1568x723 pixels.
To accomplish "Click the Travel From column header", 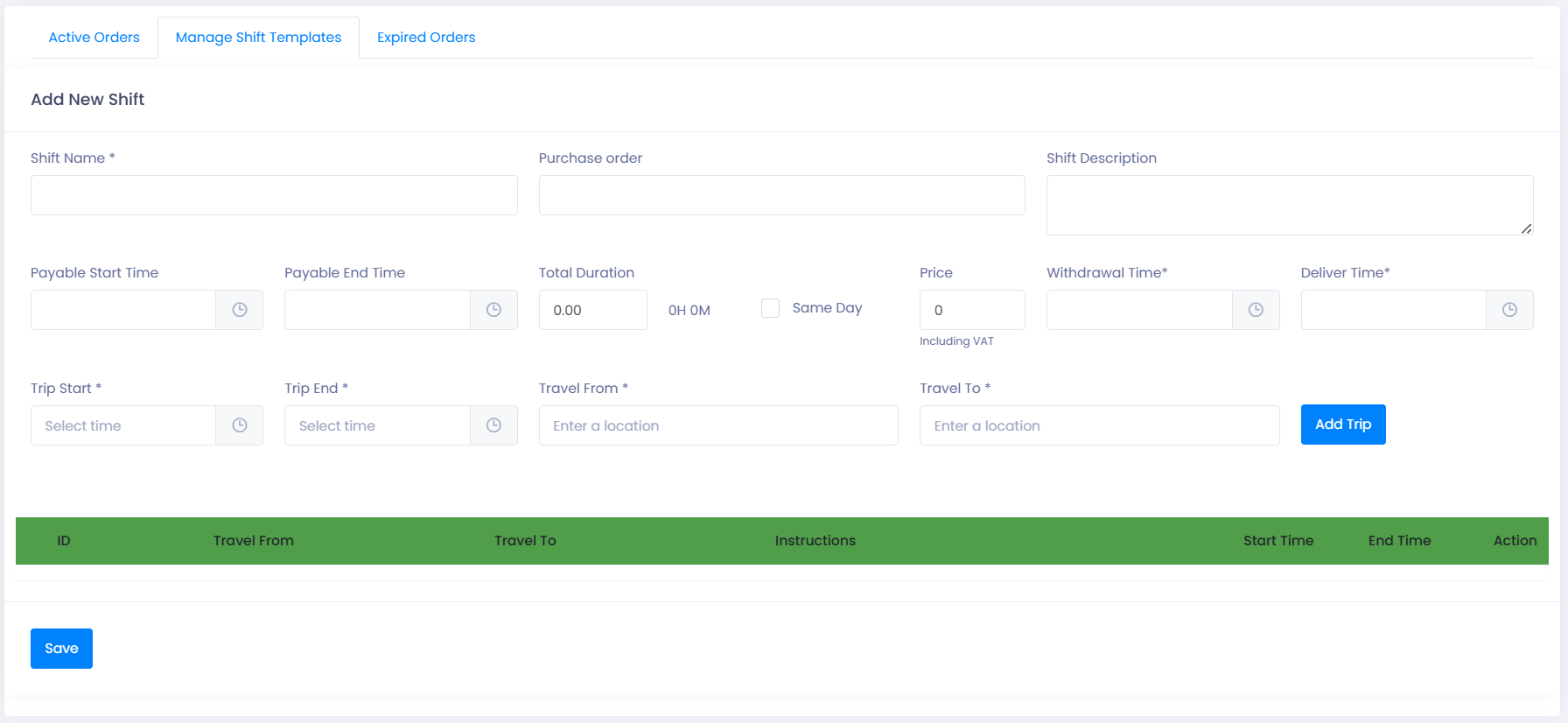I will [254, 541].
